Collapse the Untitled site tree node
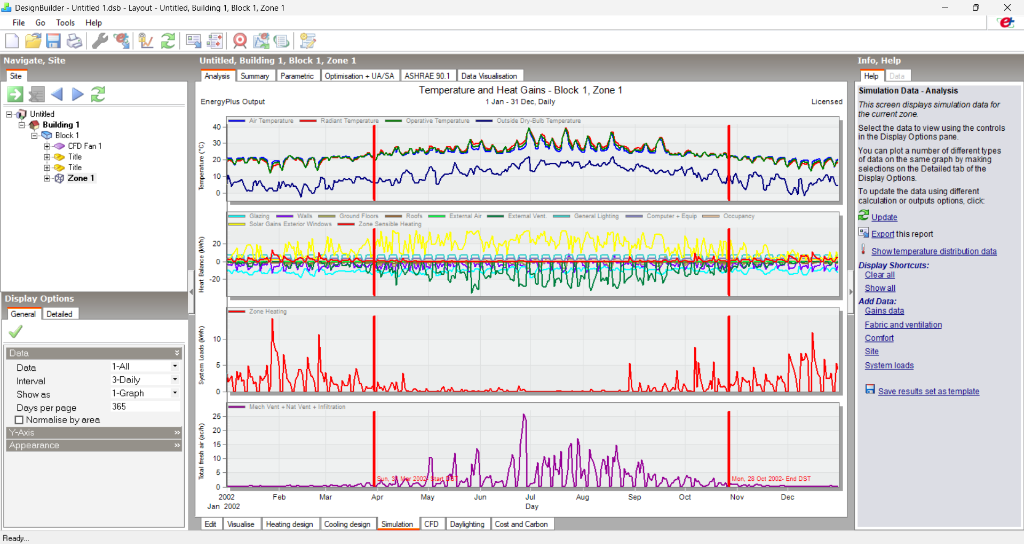1024x544 pixels. tap(10, 114)
